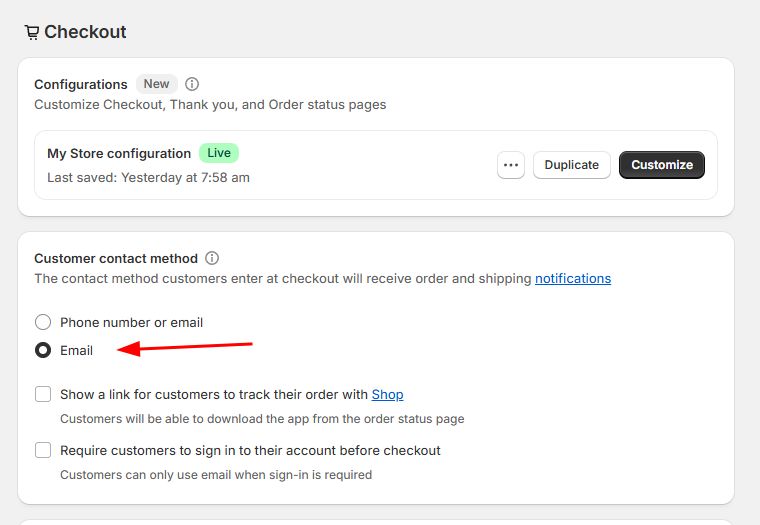Click the info icon next to Configurations

[x=193, y=84]
